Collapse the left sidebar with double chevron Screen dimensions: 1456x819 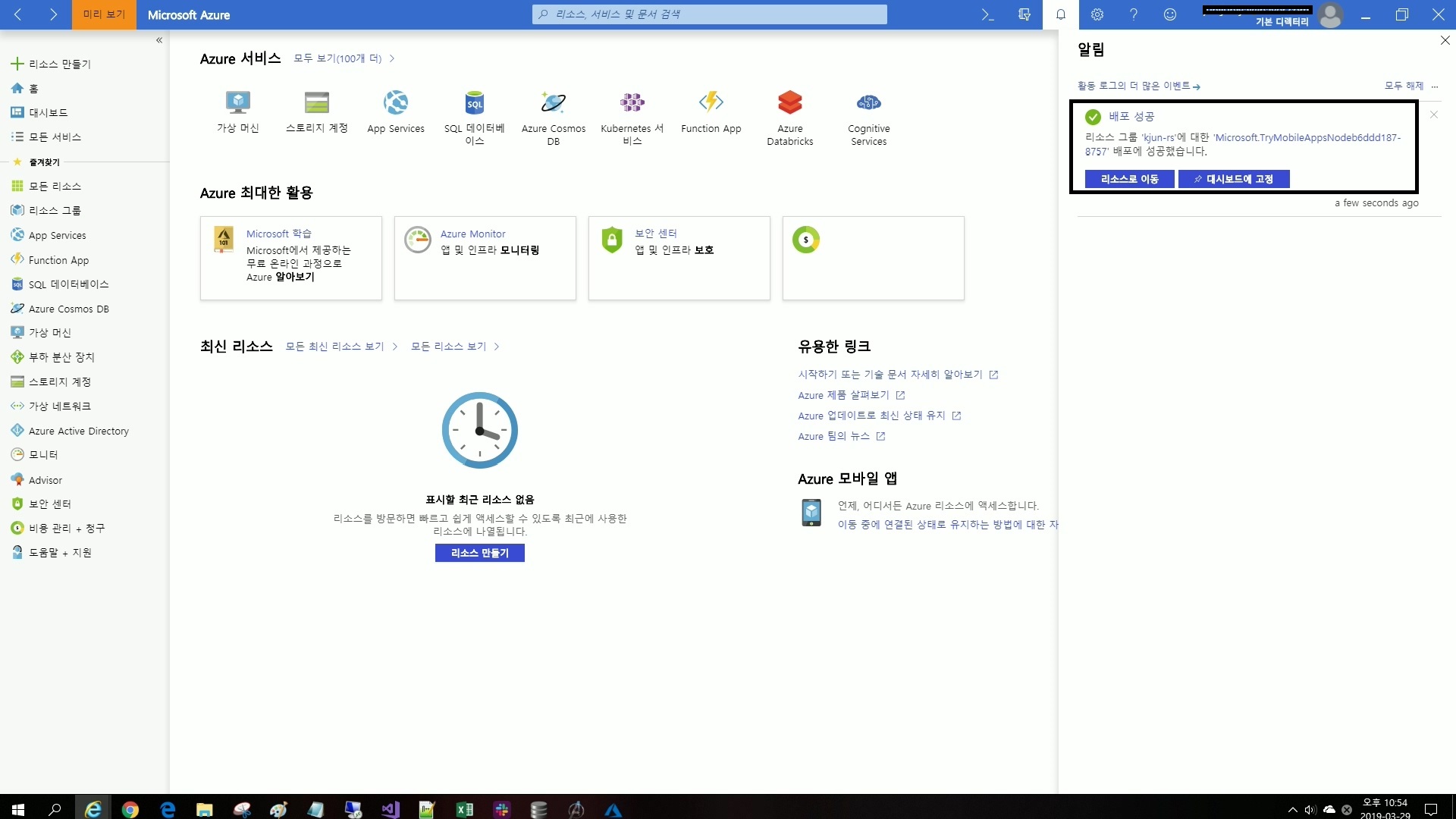pos(159,40)
